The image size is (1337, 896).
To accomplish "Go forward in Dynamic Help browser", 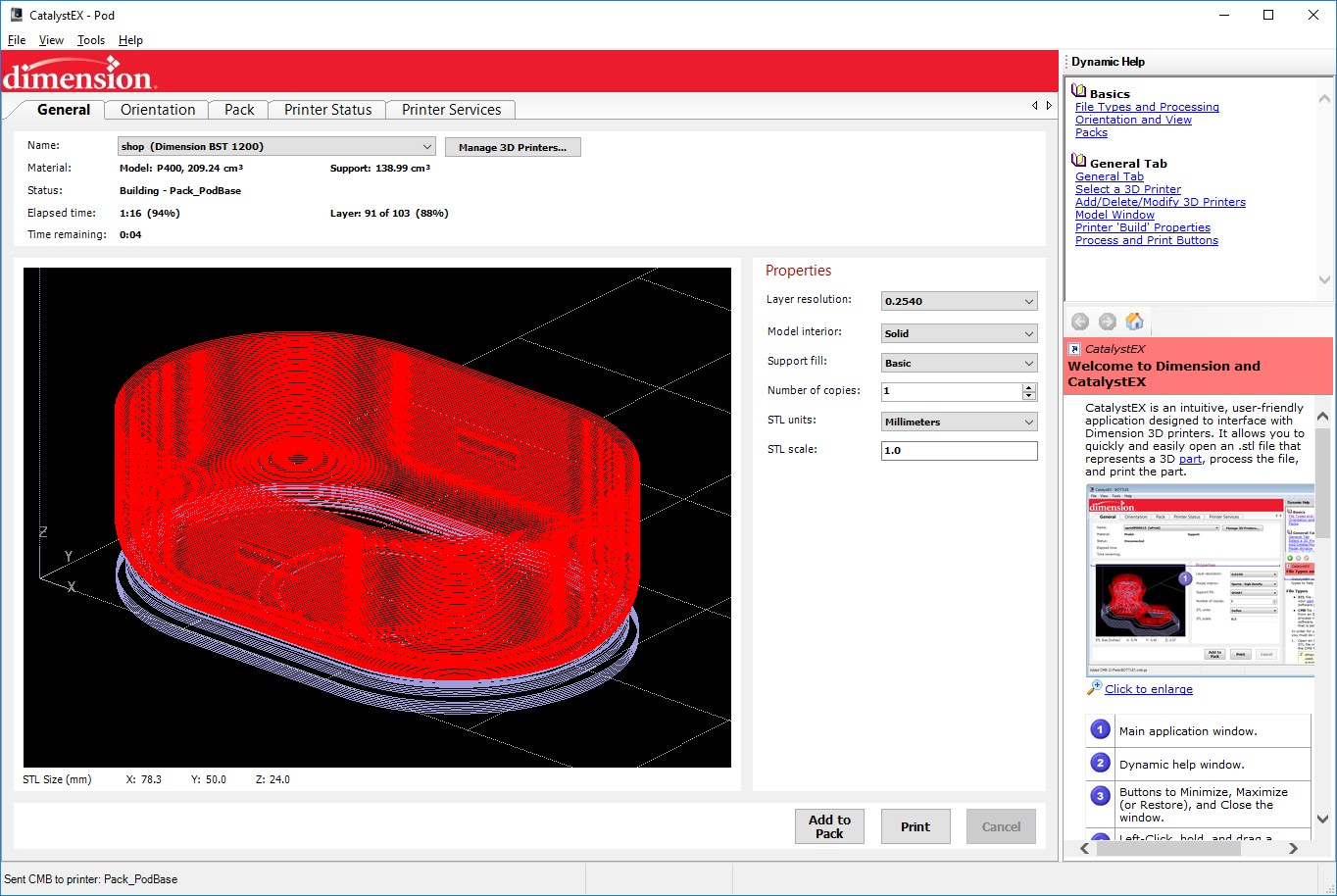I will point(1108,322).
